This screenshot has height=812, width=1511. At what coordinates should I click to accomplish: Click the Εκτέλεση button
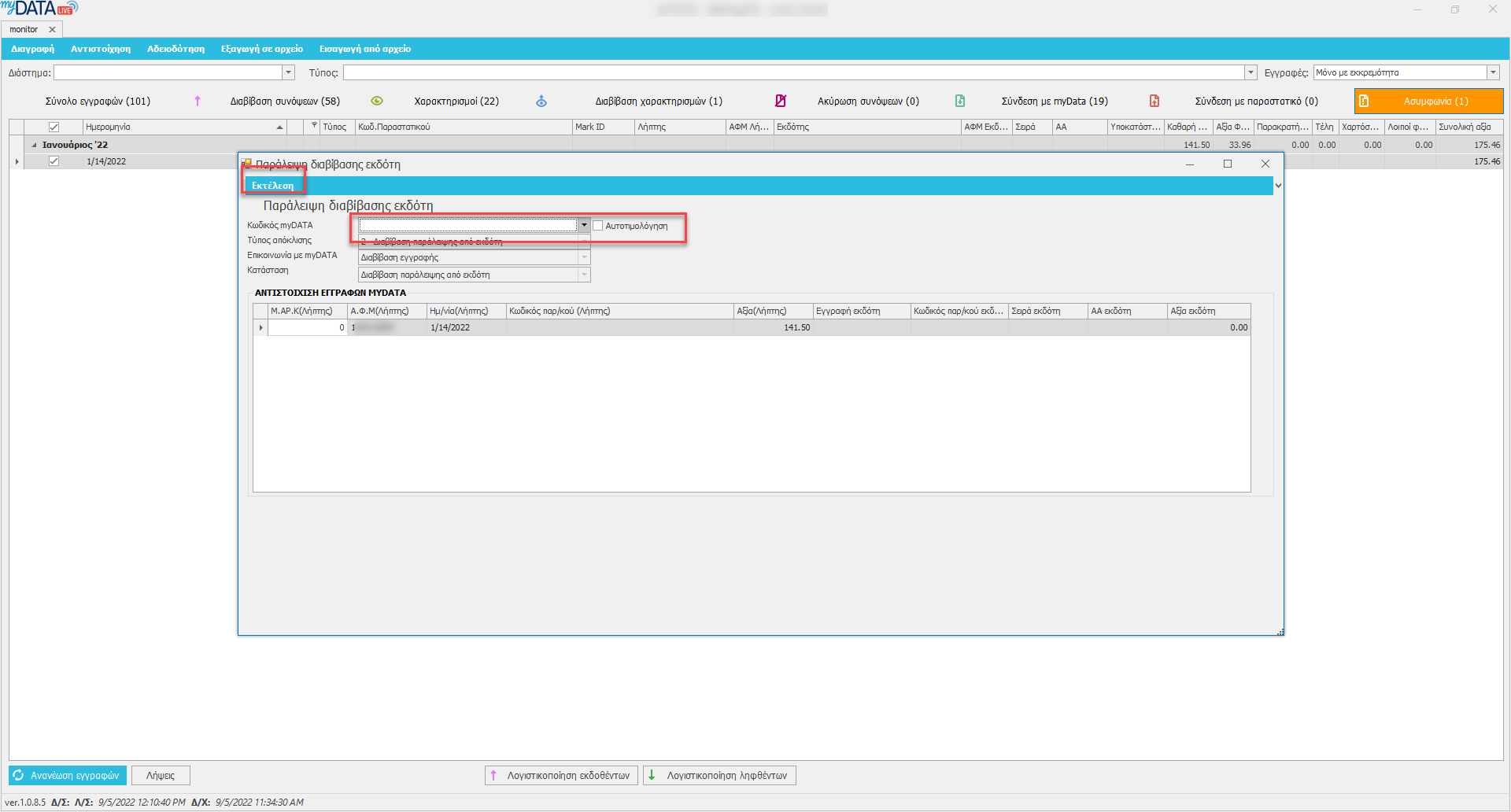coord(272,186)
